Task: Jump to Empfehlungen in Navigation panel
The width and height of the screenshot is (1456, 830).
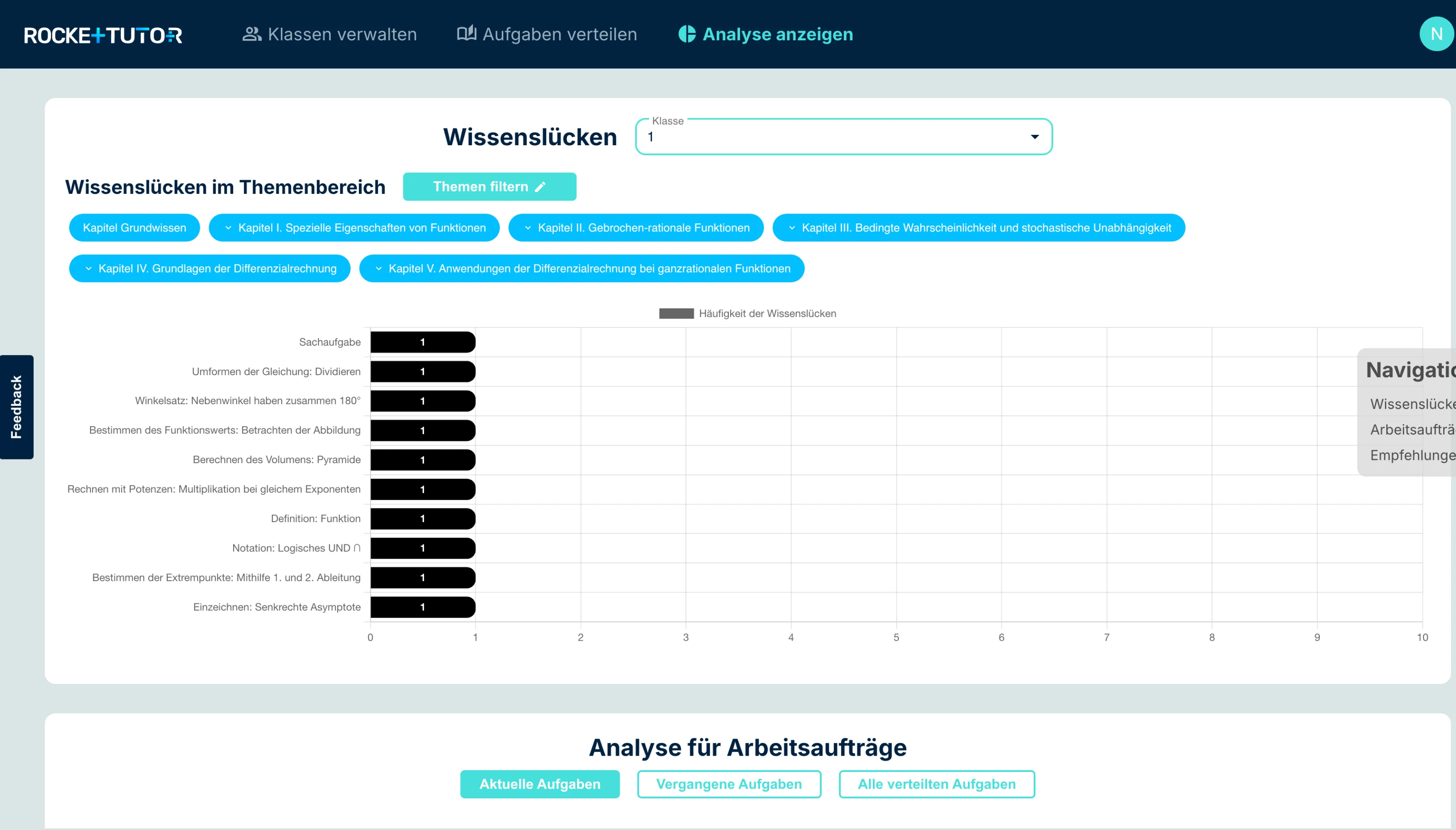Action: coord(1413,456)
